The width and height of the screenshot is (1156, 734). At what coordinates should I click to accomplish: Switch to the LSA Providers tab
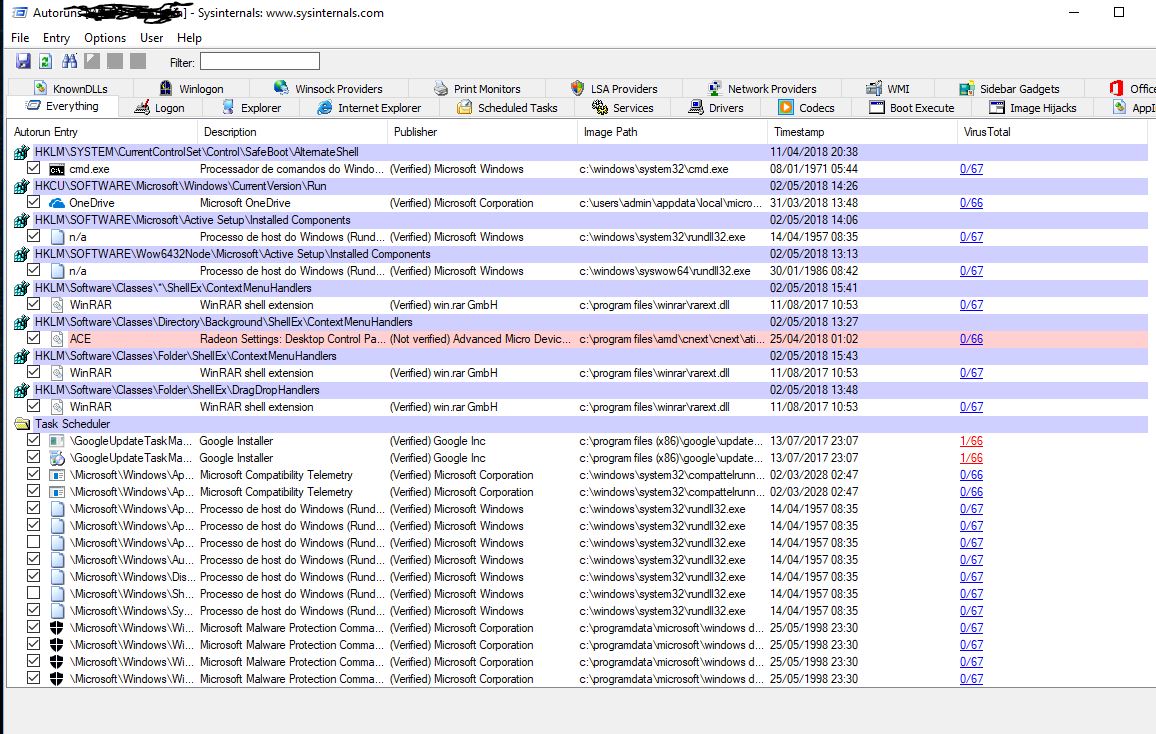614,88
